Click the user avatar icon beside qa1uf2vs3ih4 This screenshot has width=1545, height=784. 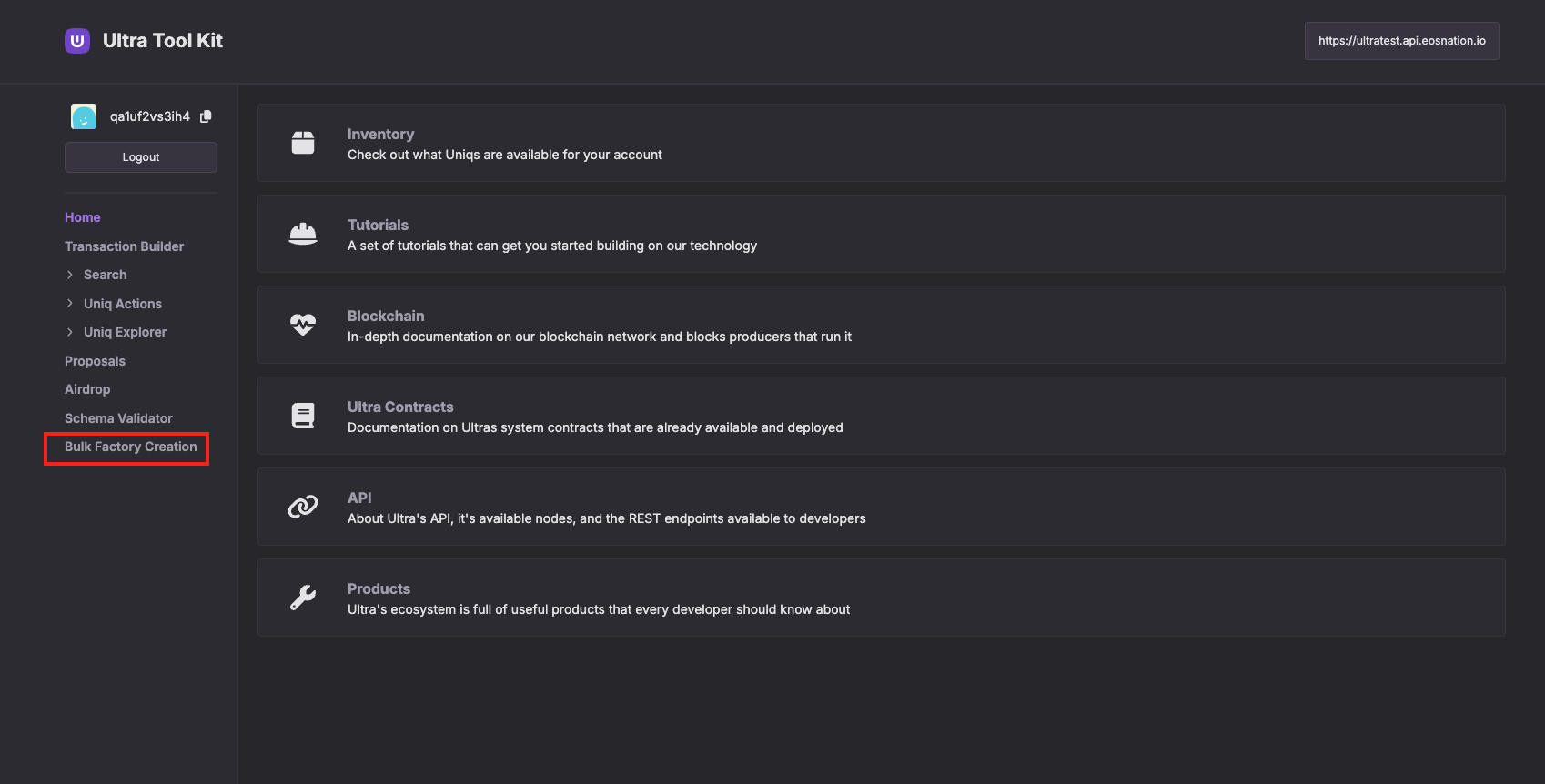84,116
